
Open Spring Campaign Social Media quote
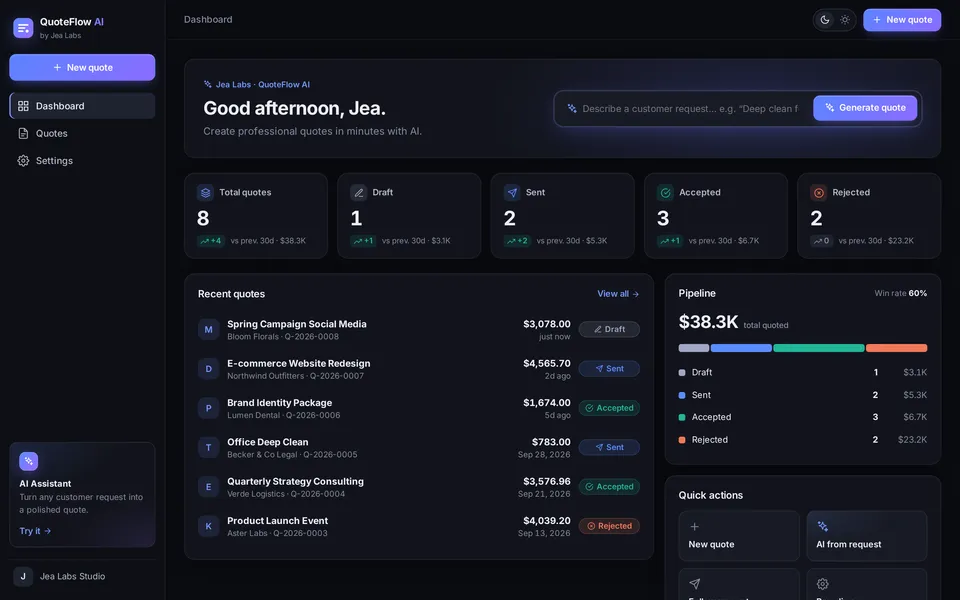419,329
